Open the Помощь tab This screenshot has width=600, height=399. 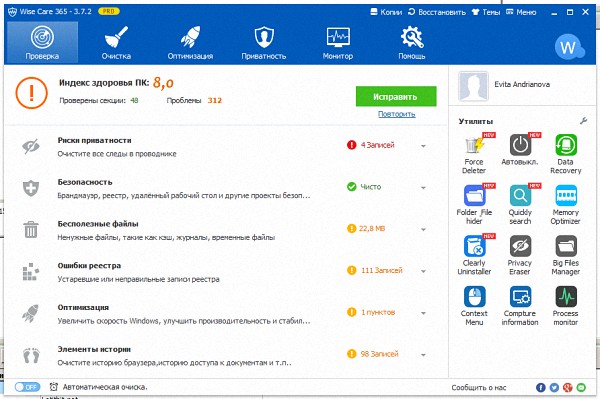coord(412,42)
